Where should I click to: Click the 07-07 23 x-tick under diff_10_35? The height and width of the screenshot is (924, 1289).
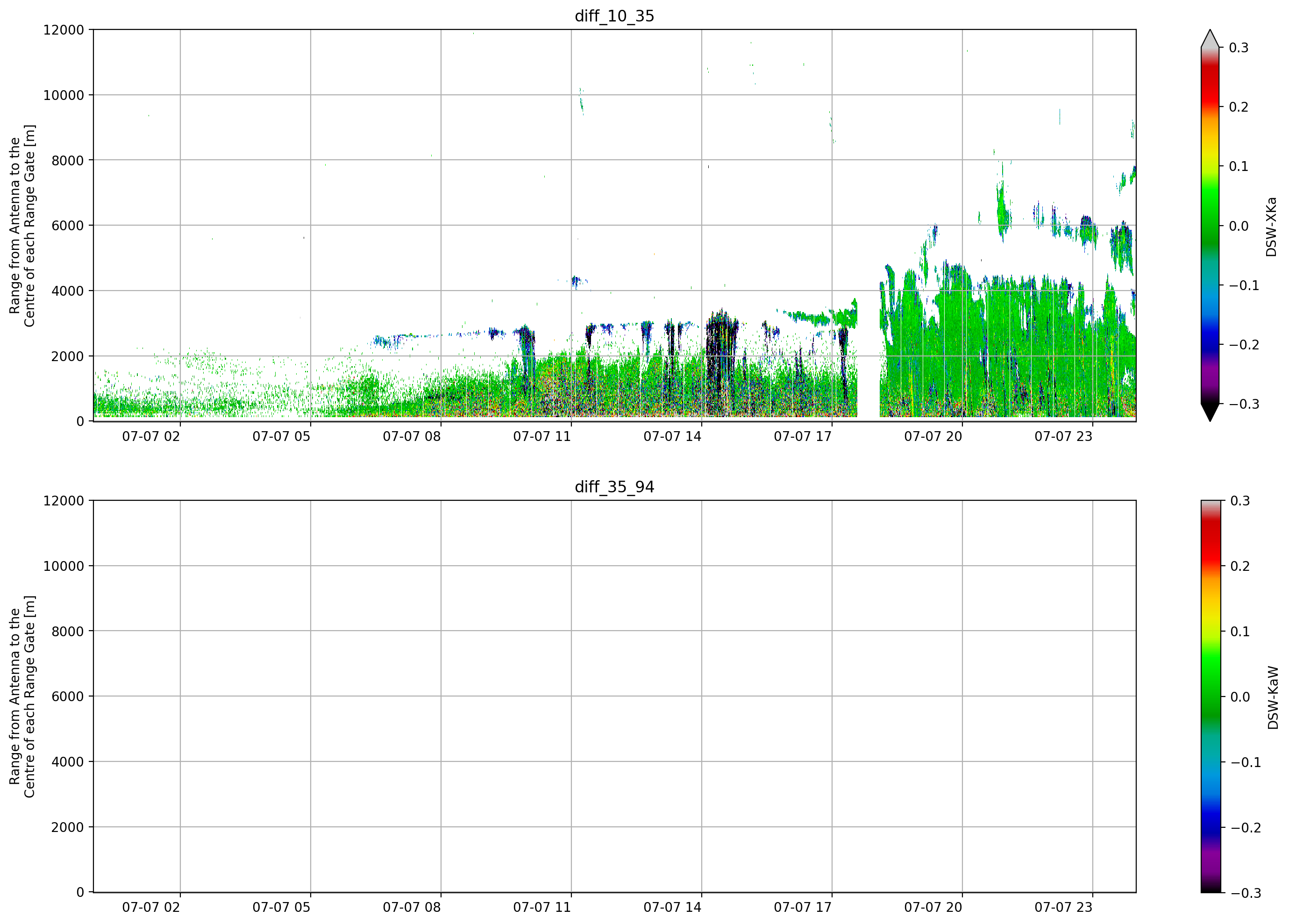[1063, 436]
